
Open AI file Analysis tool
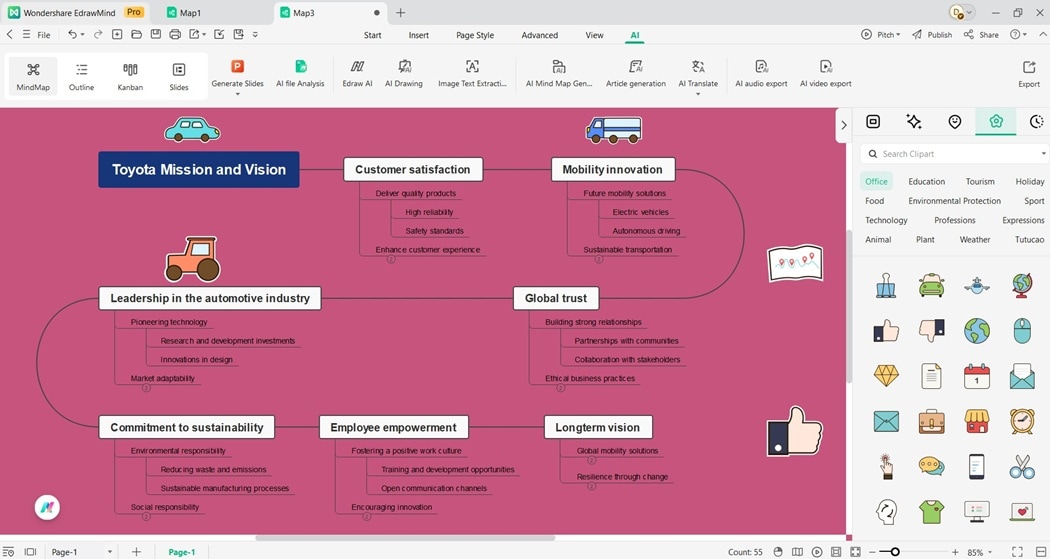coord(300,74)
